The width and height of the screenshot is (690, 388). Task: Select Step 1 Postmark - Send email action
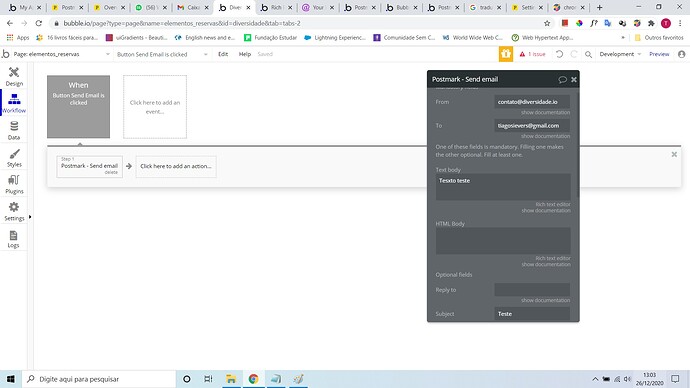click(89, 166)
